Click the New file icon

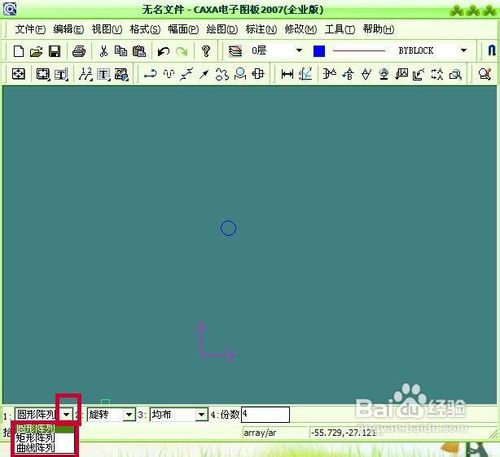coord(19,51)
